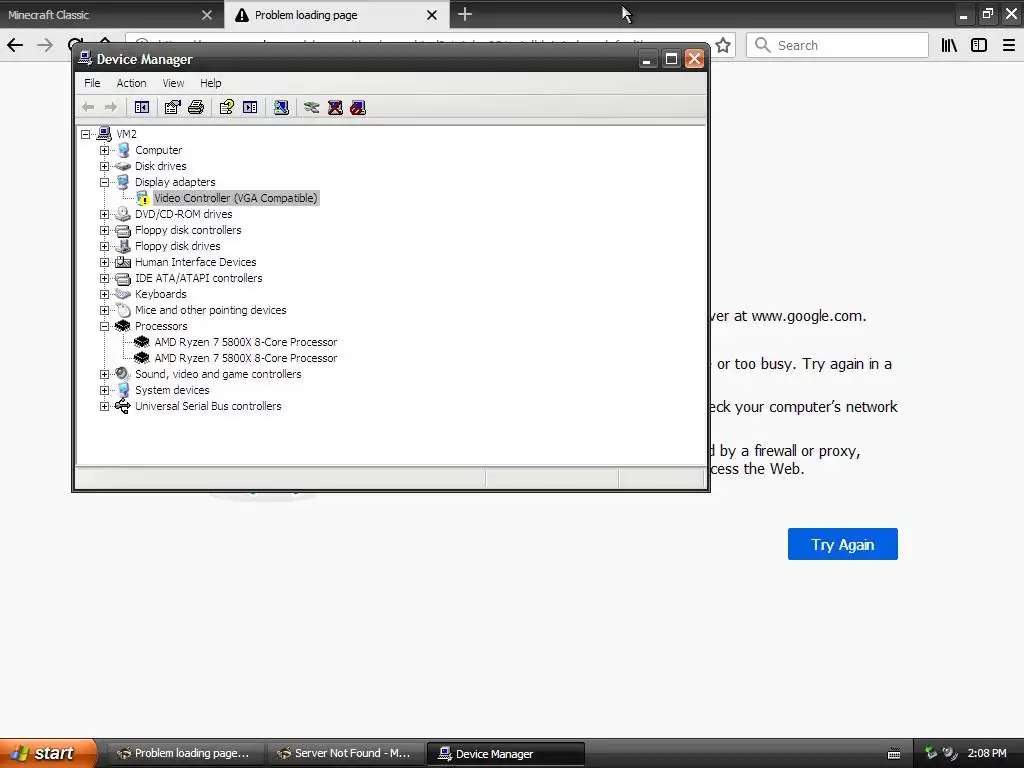Viewport: 1024px width, 768px height.
Task: Click the Print toolbar icon in Device Manager
Action: click(x=196, y=107)
